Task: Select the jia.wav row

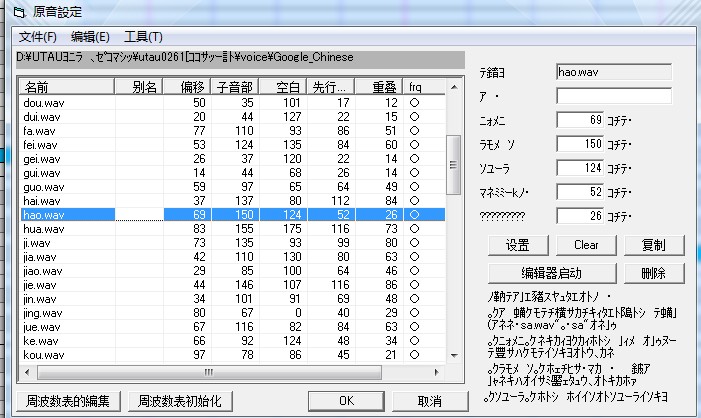Action: (232, 257)
